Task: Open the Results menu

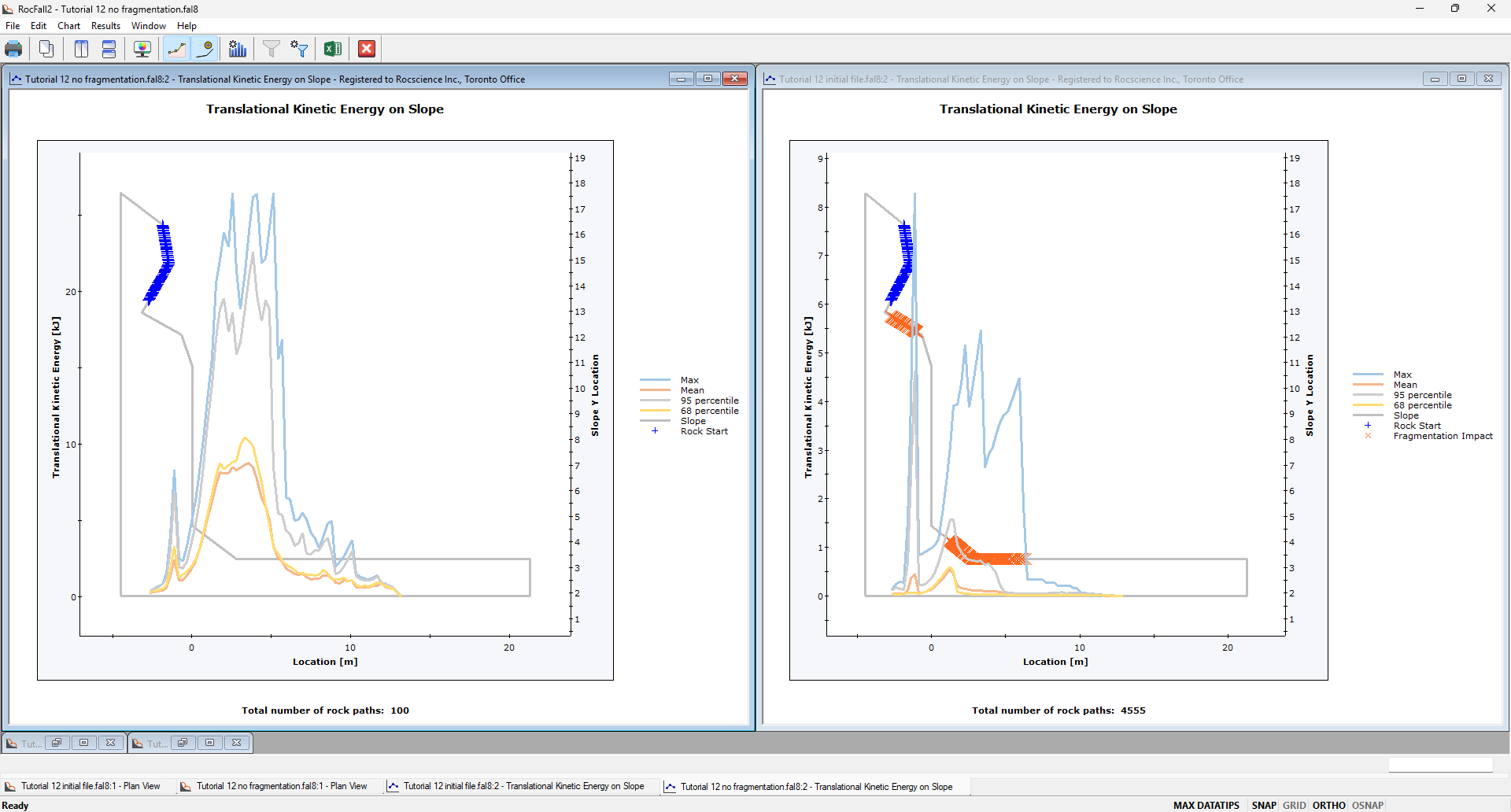Action: pos(105,26)
